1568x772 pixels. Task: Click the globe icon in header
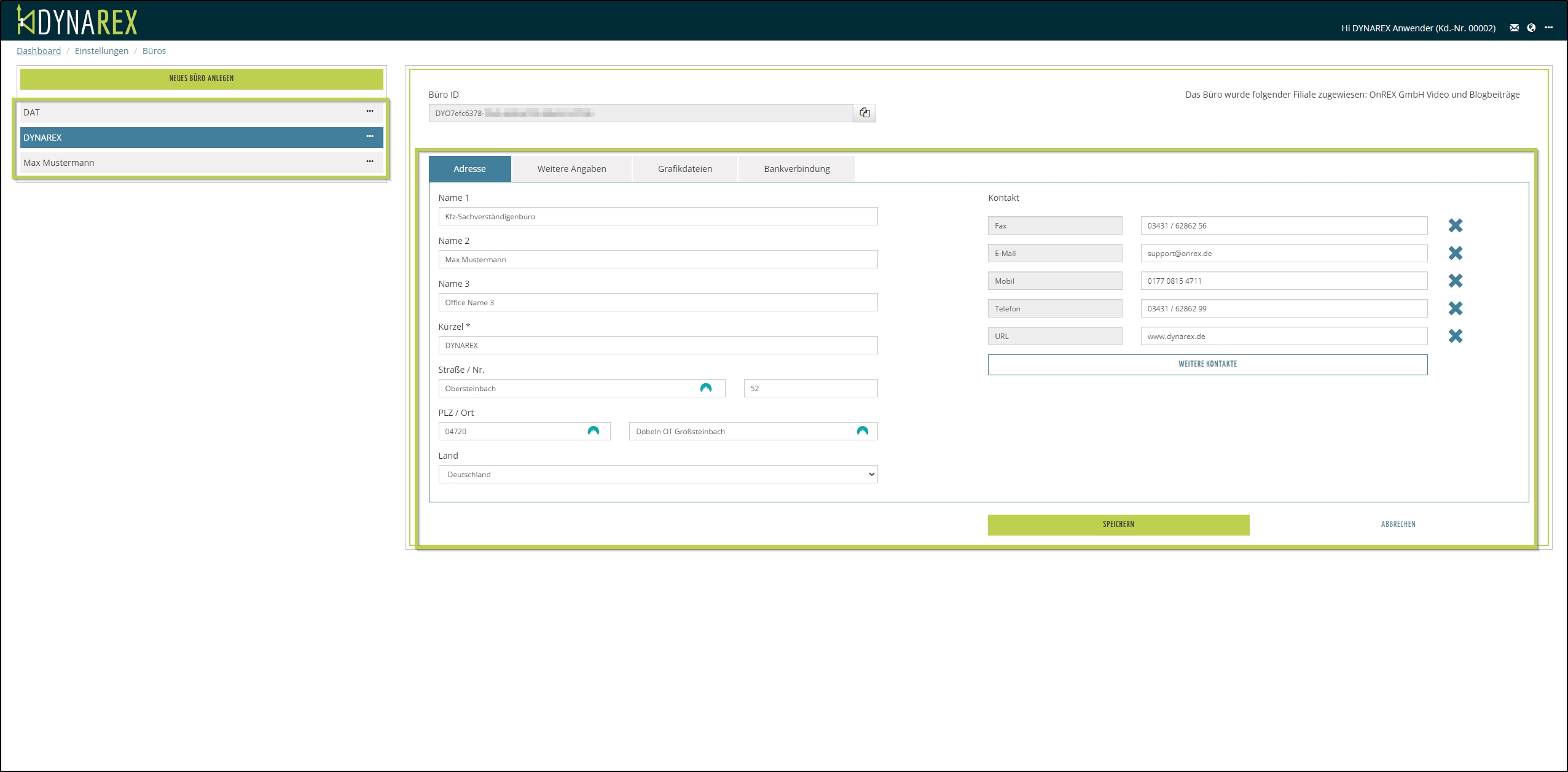point(1531,28)
